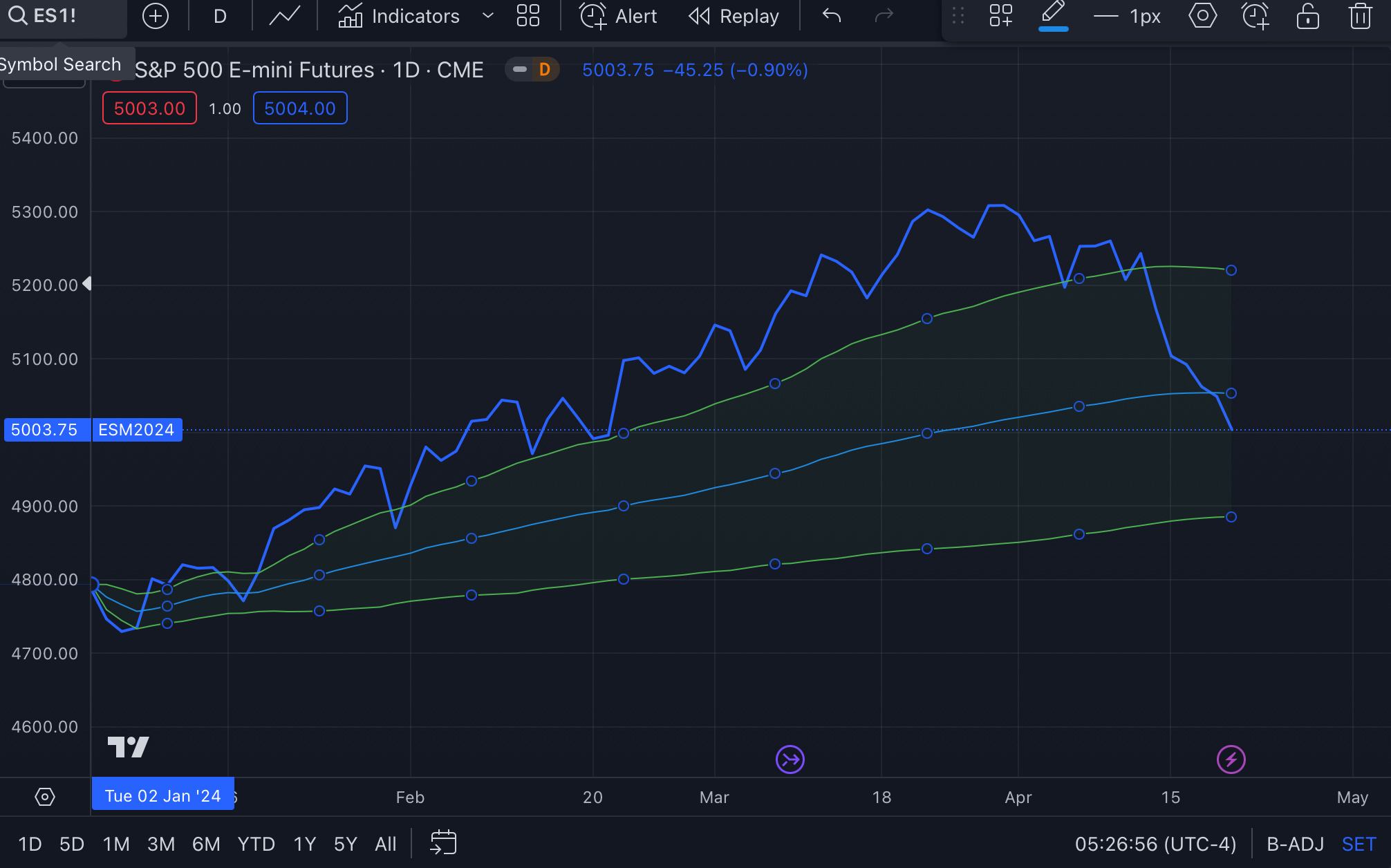Click the sell price 5003.00 button
The width and height of the screenshot is (1391, 868).
(x=149, y=108)
